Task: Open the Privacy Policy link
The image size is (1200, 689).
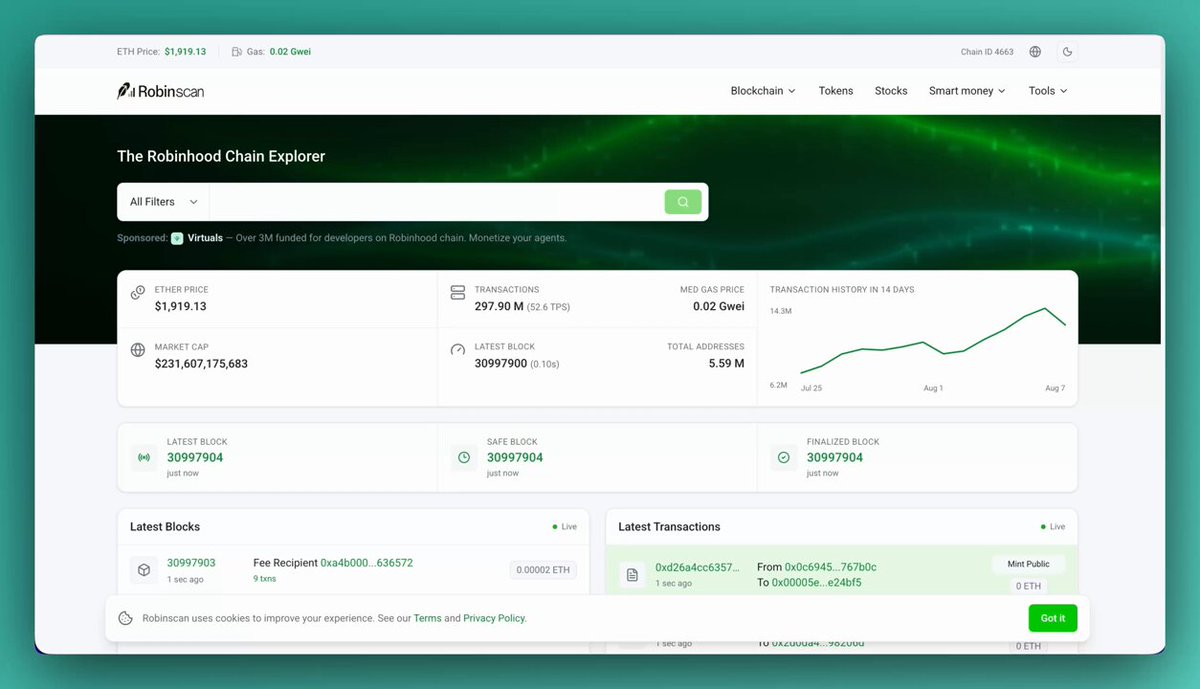Action: 494,618
